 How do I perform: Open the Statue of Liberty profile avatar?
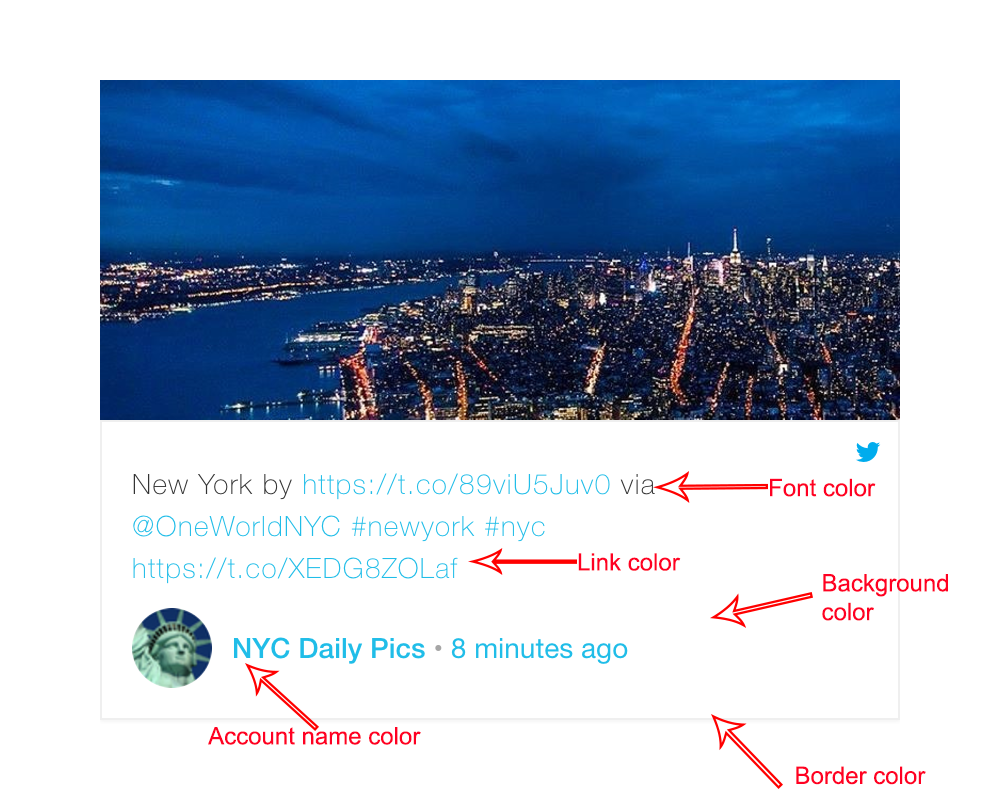point(172,648)
